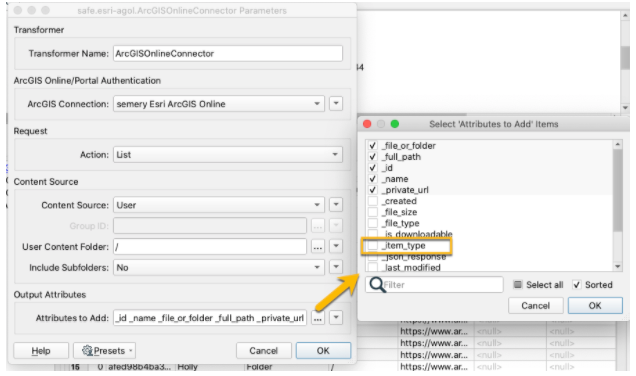Open options arrow beside ArcGIS Connection
The image size is (636, 376).
[336, 103]
